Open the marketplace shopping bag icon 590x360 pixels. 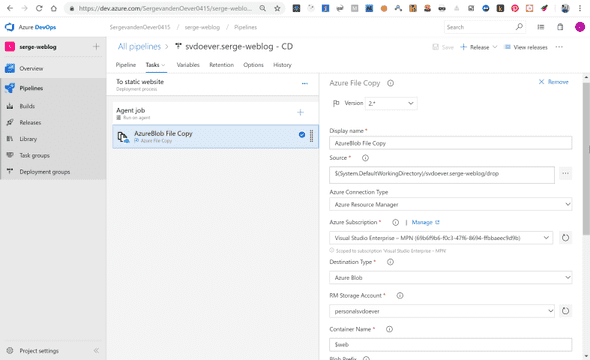[x=560, y=27]
